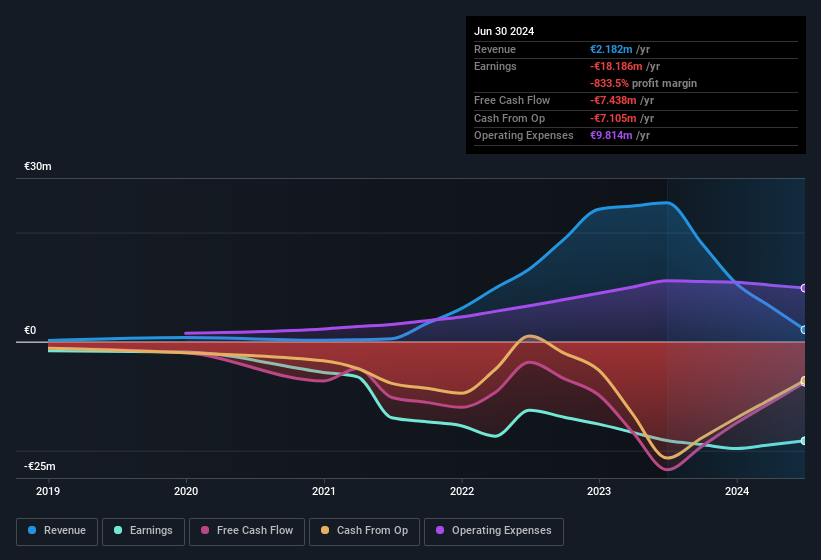Screen dimensions: 821x560
Task: Click the Earnings row label in tooltip
Action: pos(495,66)
